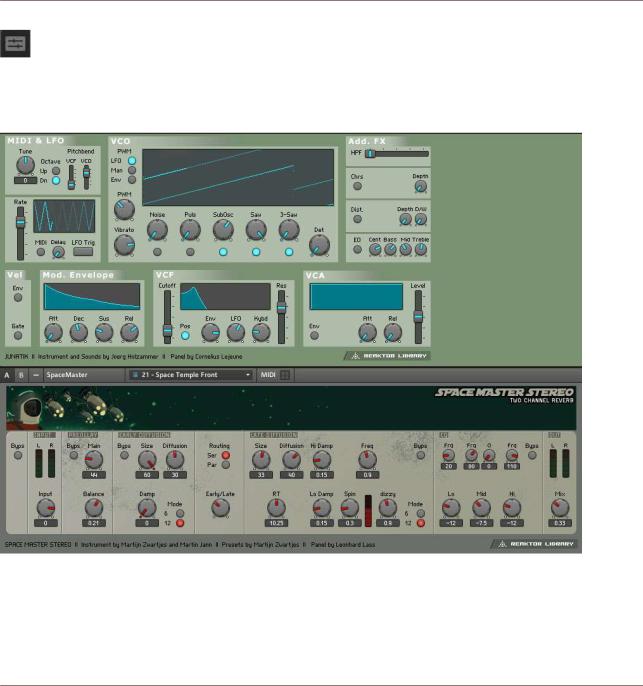
Task: Click the 3-Saw level knob
Action: coord(289,230)
